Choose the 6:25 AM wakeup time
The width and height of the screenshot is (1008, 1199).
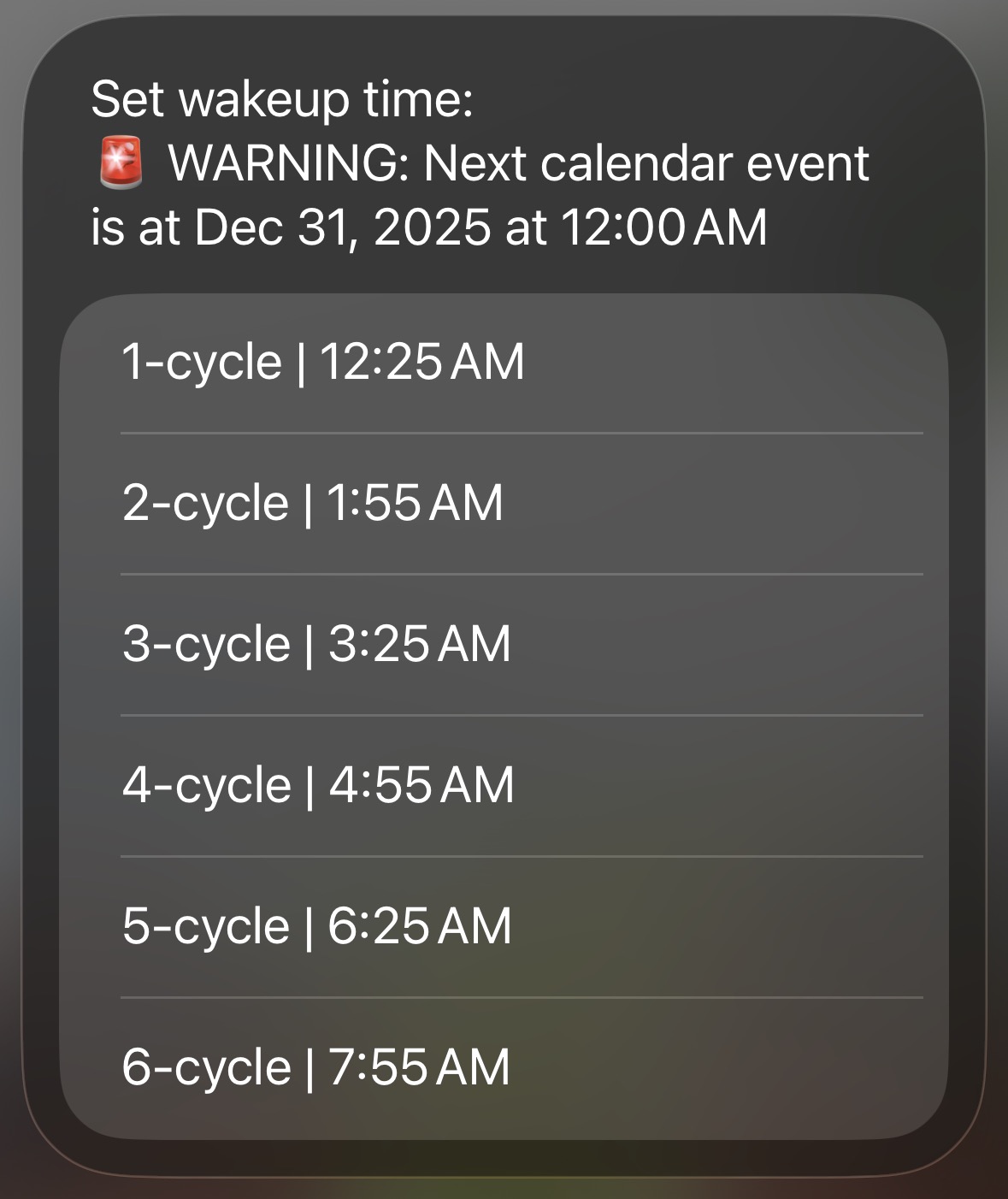[x=419, y=926]
